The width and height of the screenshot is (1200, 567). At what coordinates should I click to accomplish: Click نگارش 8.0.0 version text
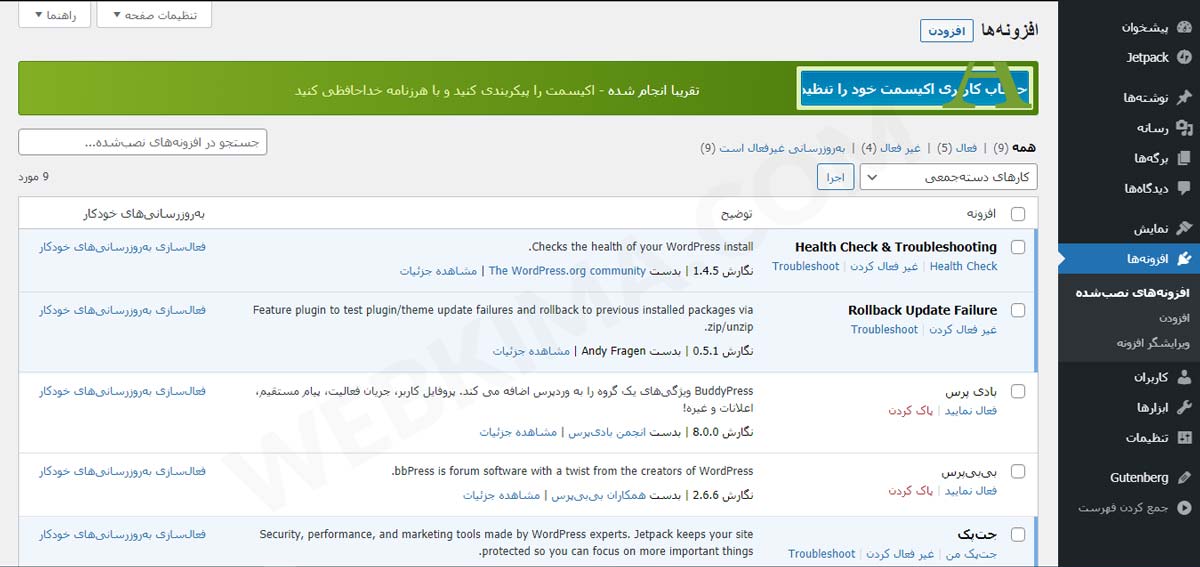tap(723, 432)
